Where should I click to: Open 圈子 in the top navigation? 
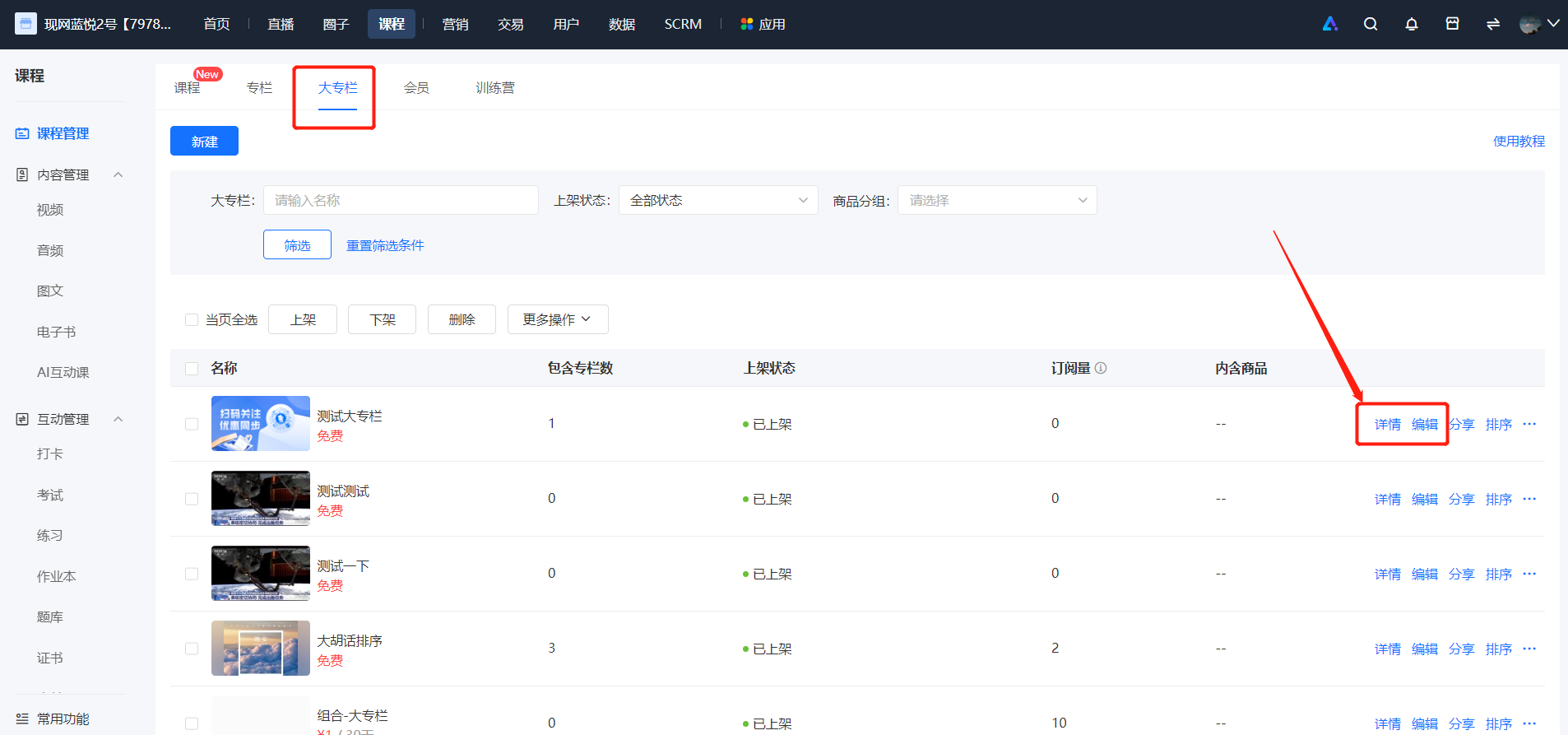(x=336, y=24)
